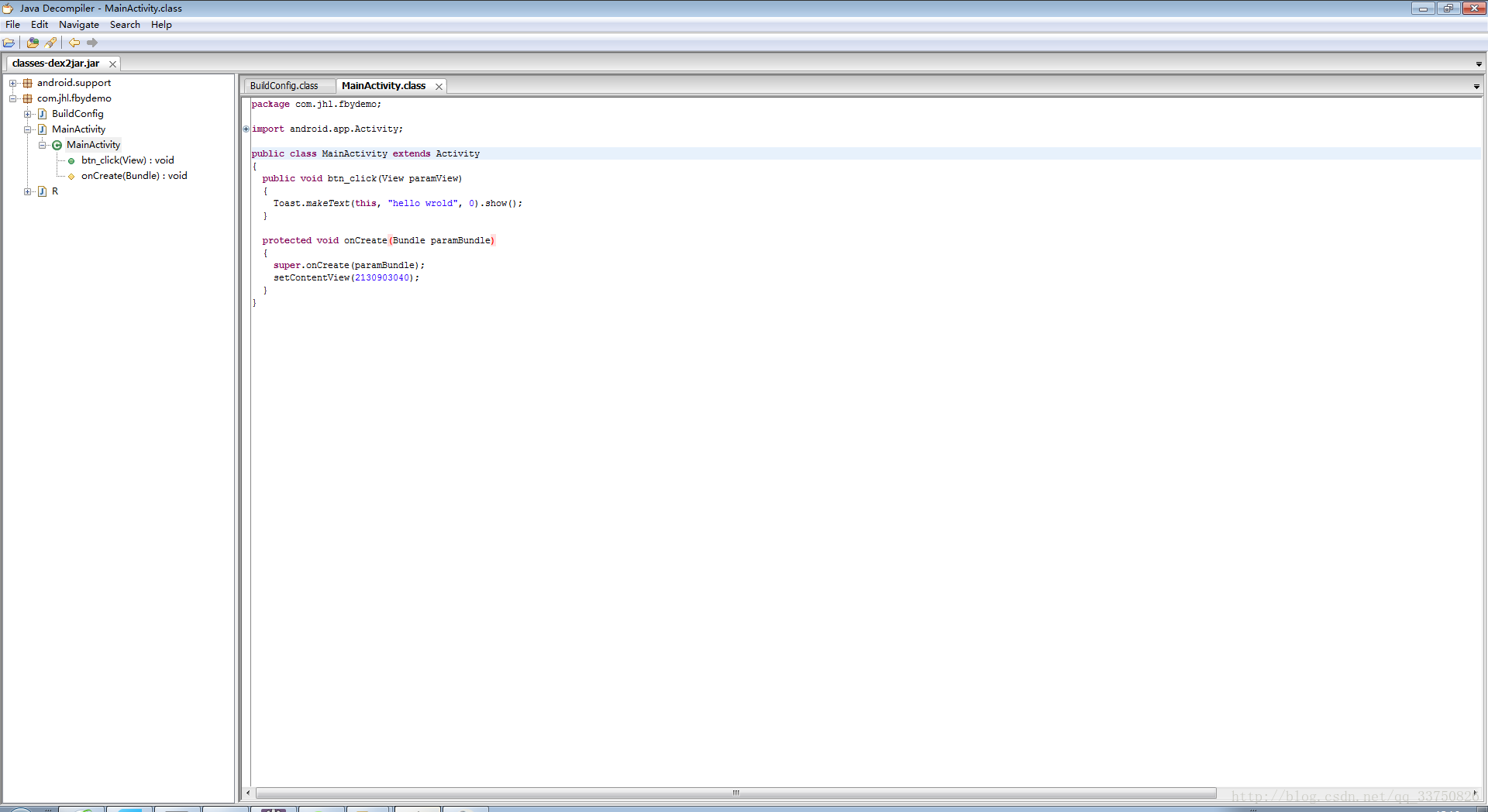Expand the BuildConfig tree node
The image size is (1488, 812).
pyautogui.click(x=27, y=114)
